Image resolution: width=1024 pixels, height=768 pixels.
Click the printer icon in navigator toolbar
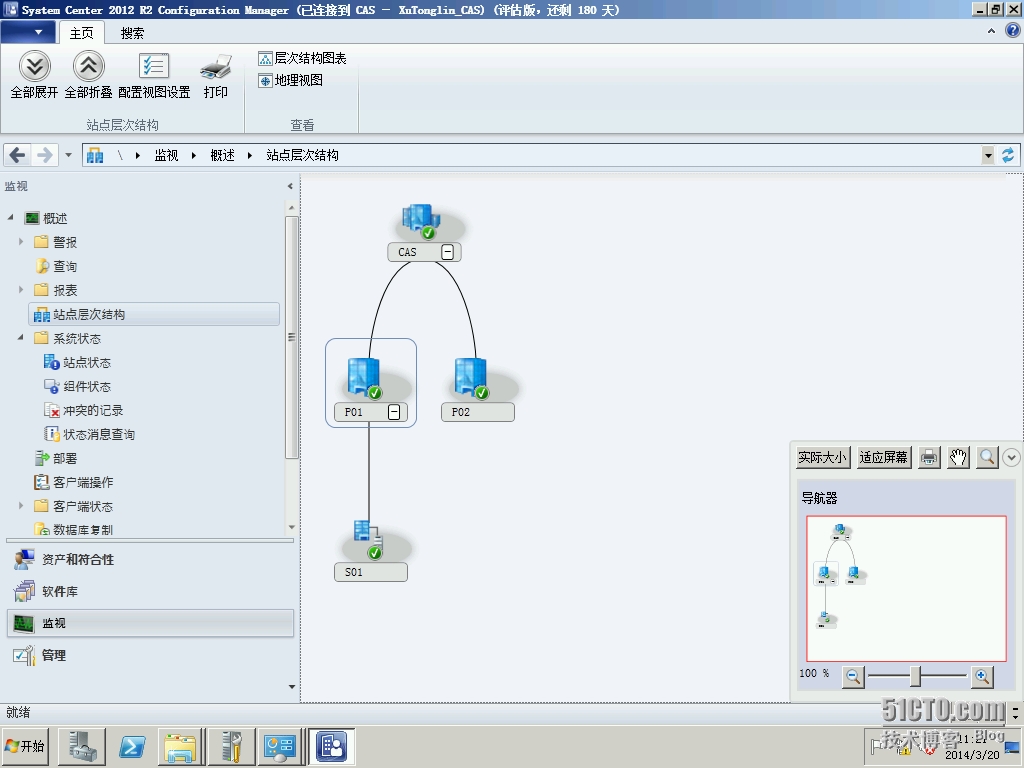tap(929, 457)
